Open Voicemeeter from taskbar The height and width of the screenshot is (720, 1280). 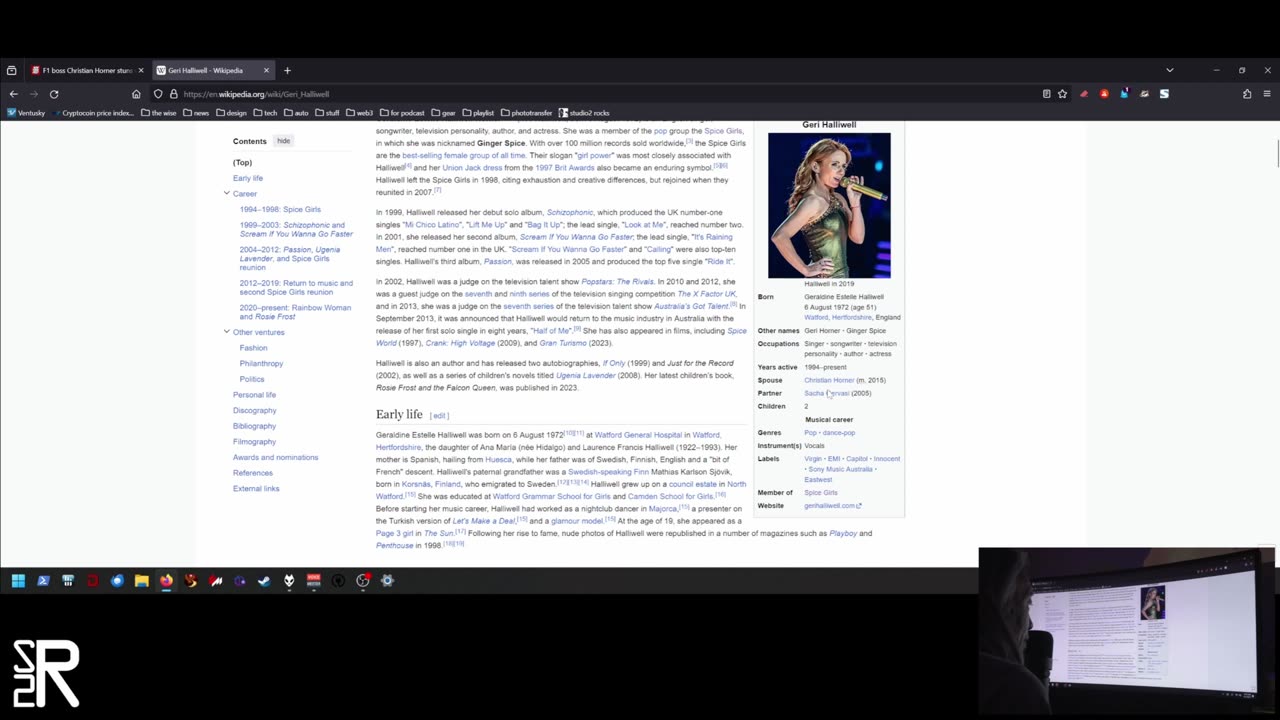(313, 580)
